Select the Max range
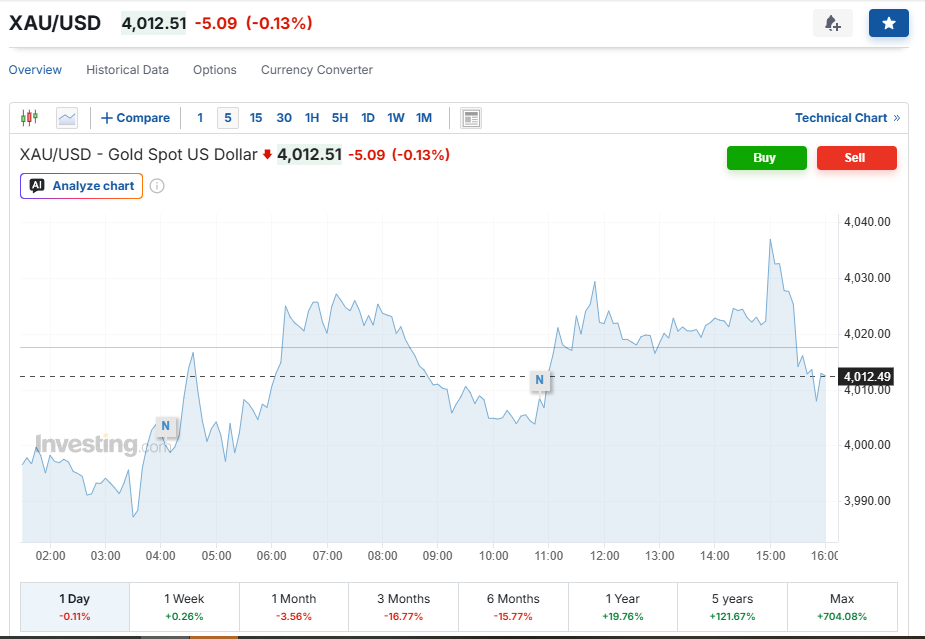This screenshot has width=925, height=639. (842, 607)
